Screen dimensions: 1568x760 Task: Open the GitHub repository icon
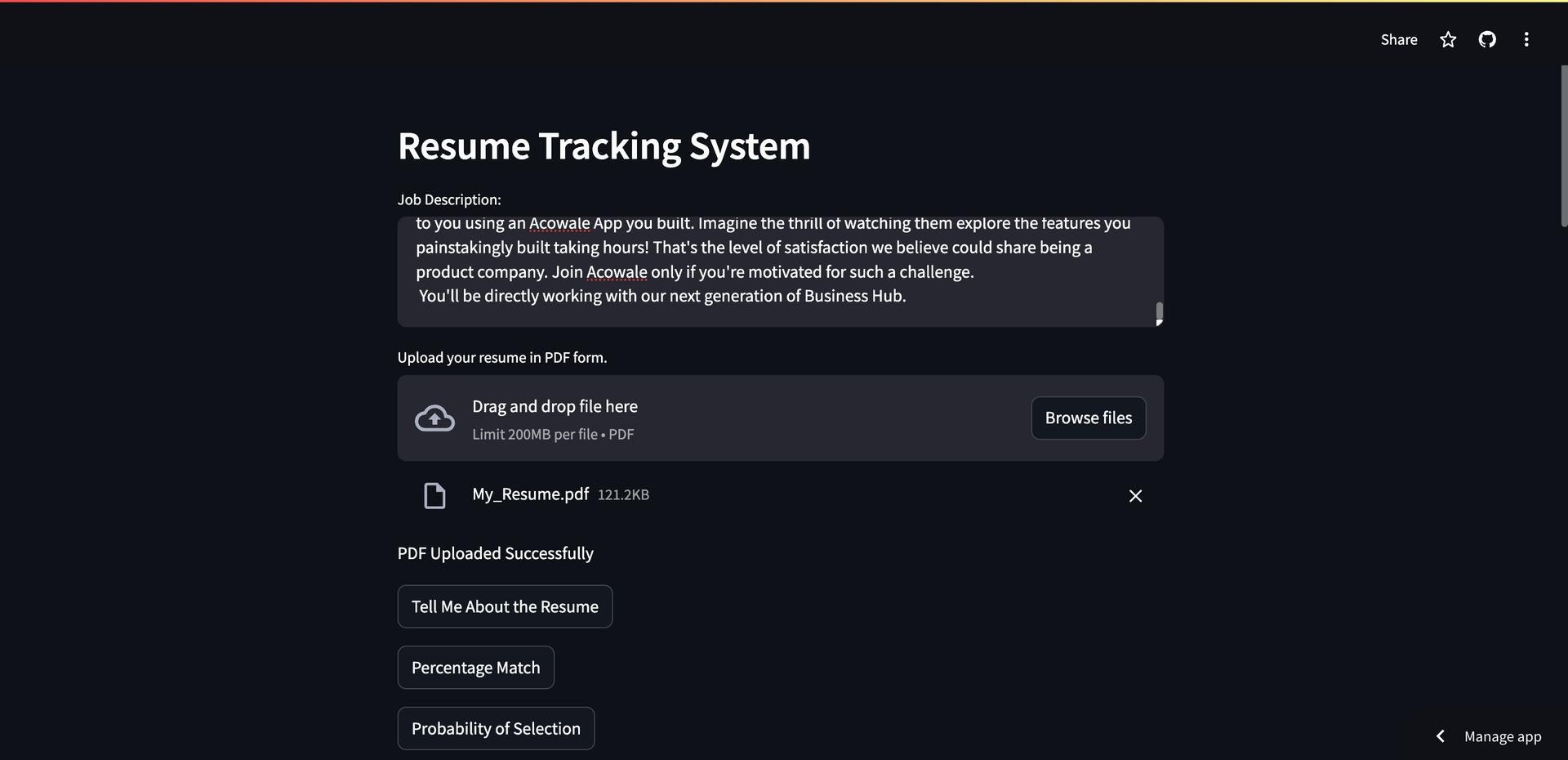tap(1487, 38)
